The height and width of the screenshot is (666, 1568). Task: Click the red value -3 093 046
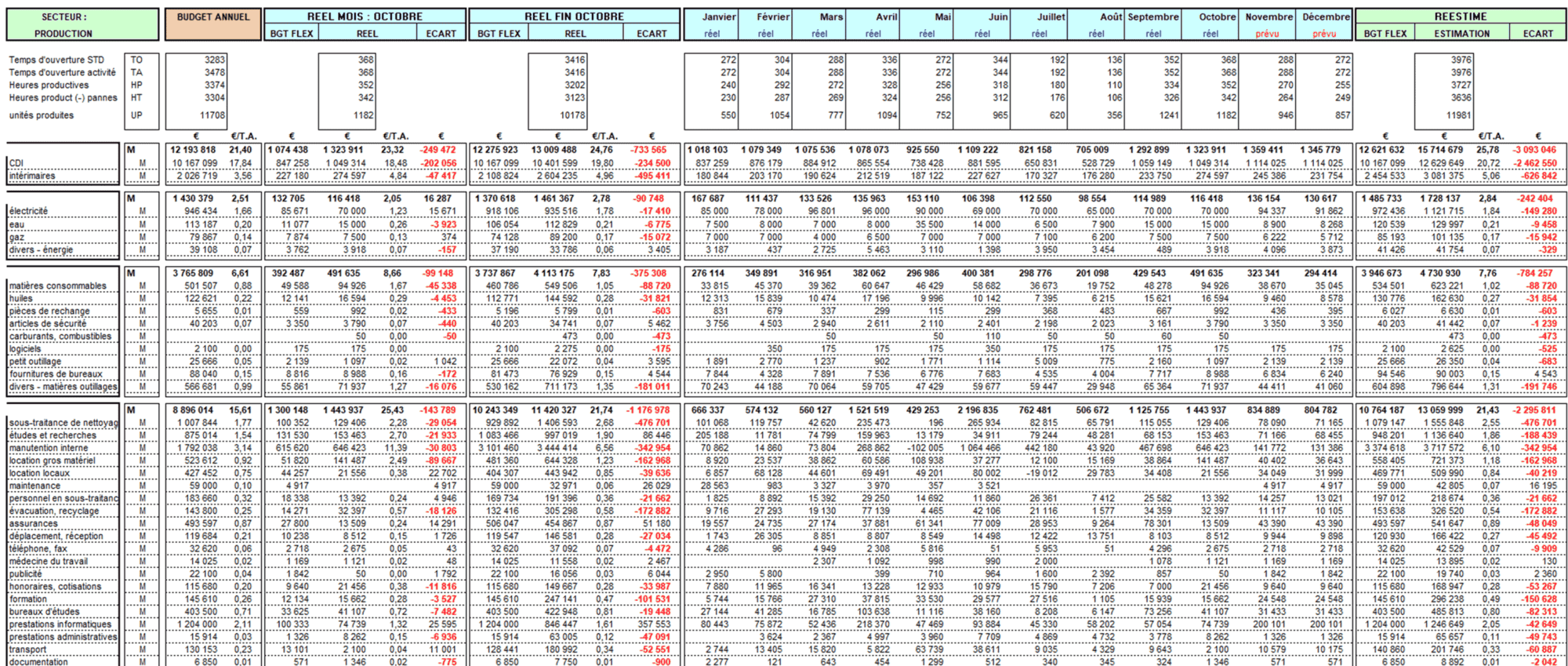point(1534,150)
